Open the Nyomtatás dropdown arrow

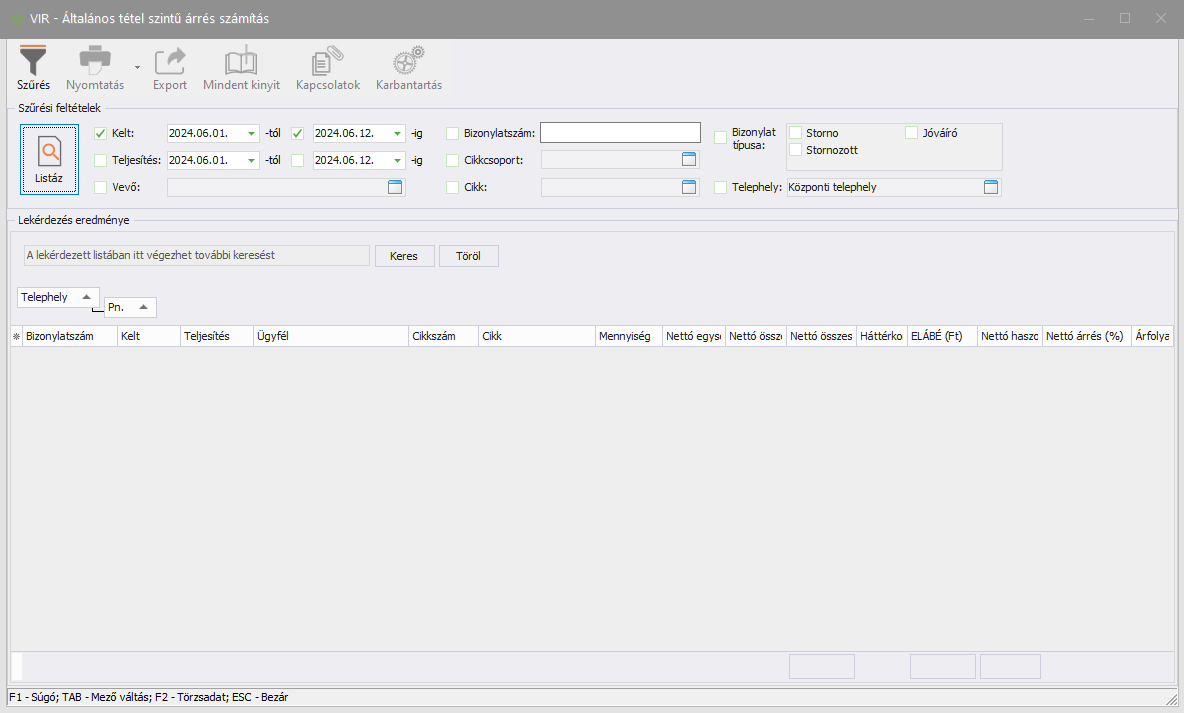[x=137, y=68]
